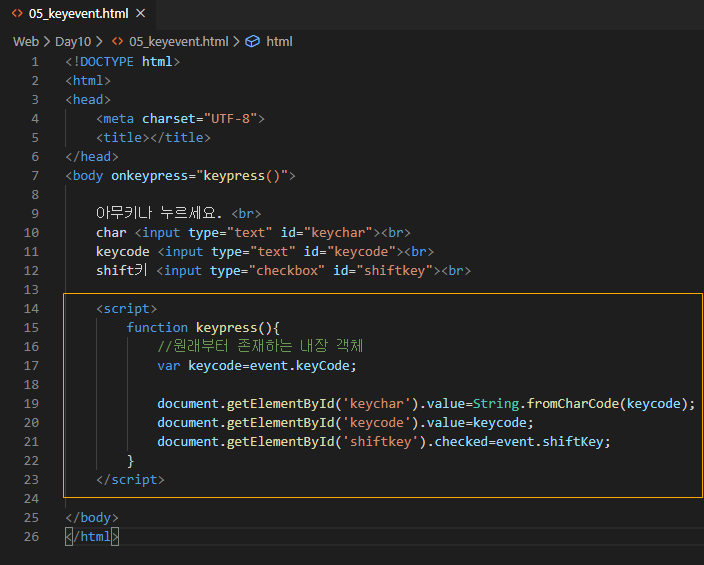Click line number 14 in gutter
Screen dimensions: 704x565
(x=31, y=309)
